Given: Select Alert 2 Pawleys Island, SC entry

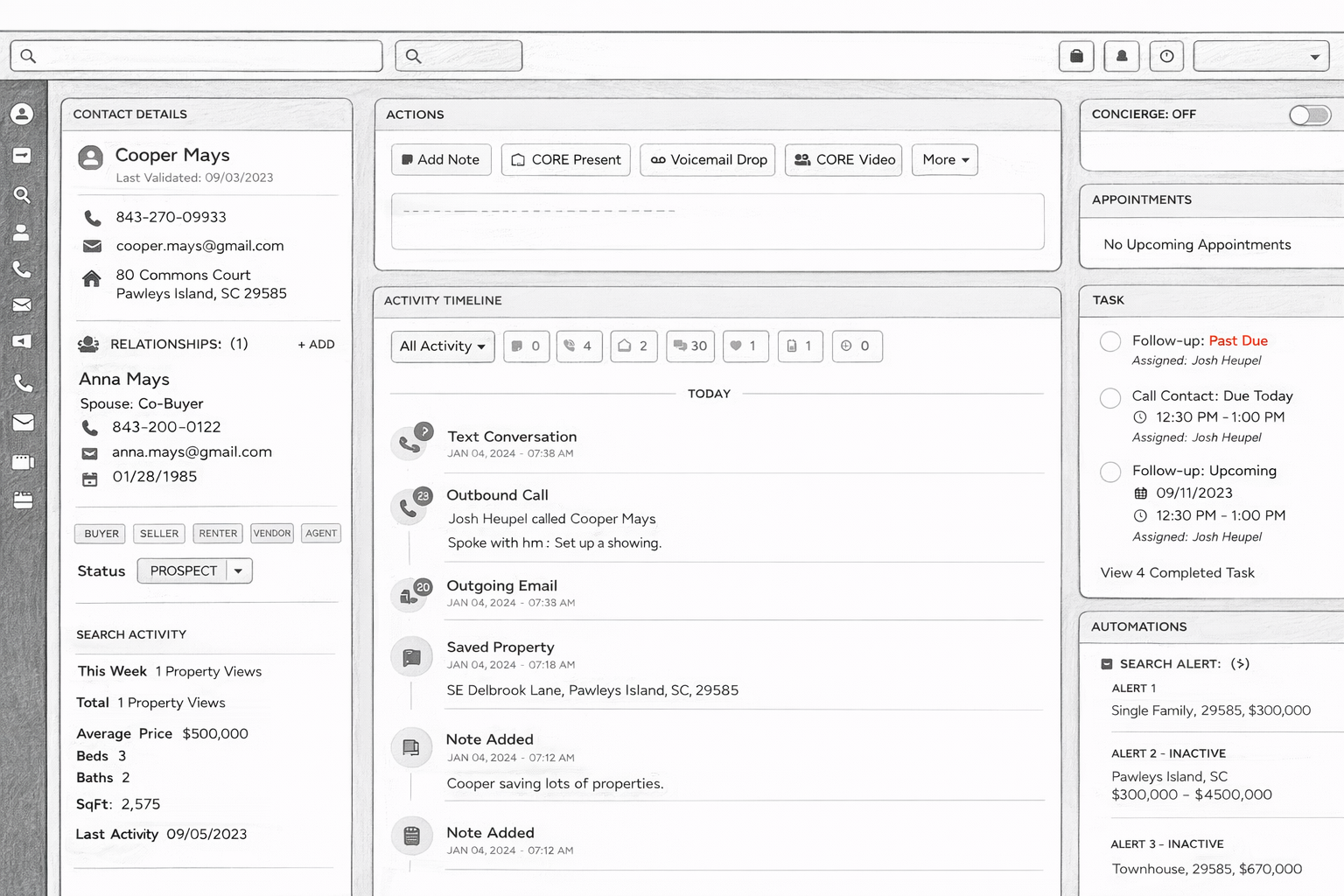Looking at the screenshot, I should 1192,786.
